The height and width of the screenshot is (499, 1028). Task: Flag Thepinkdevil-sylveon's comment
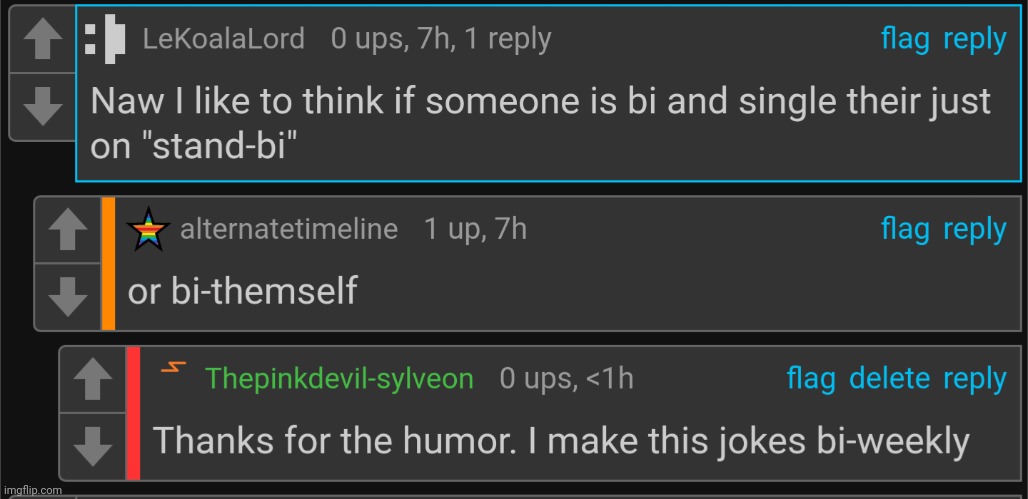[x=811, y=379]
